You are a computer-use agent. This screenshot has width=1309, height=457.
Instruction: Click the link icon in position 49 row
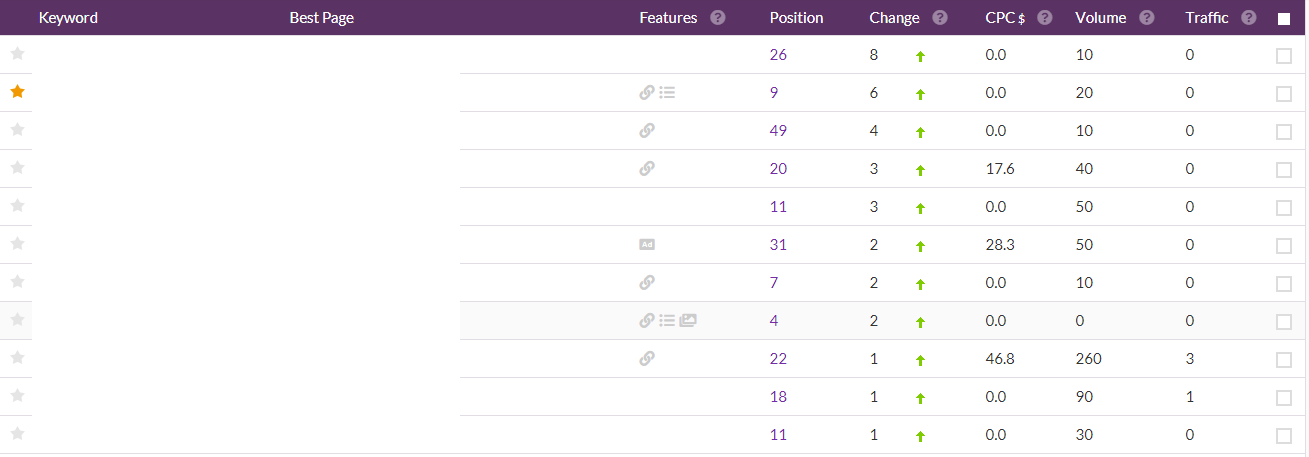point(647,131)
